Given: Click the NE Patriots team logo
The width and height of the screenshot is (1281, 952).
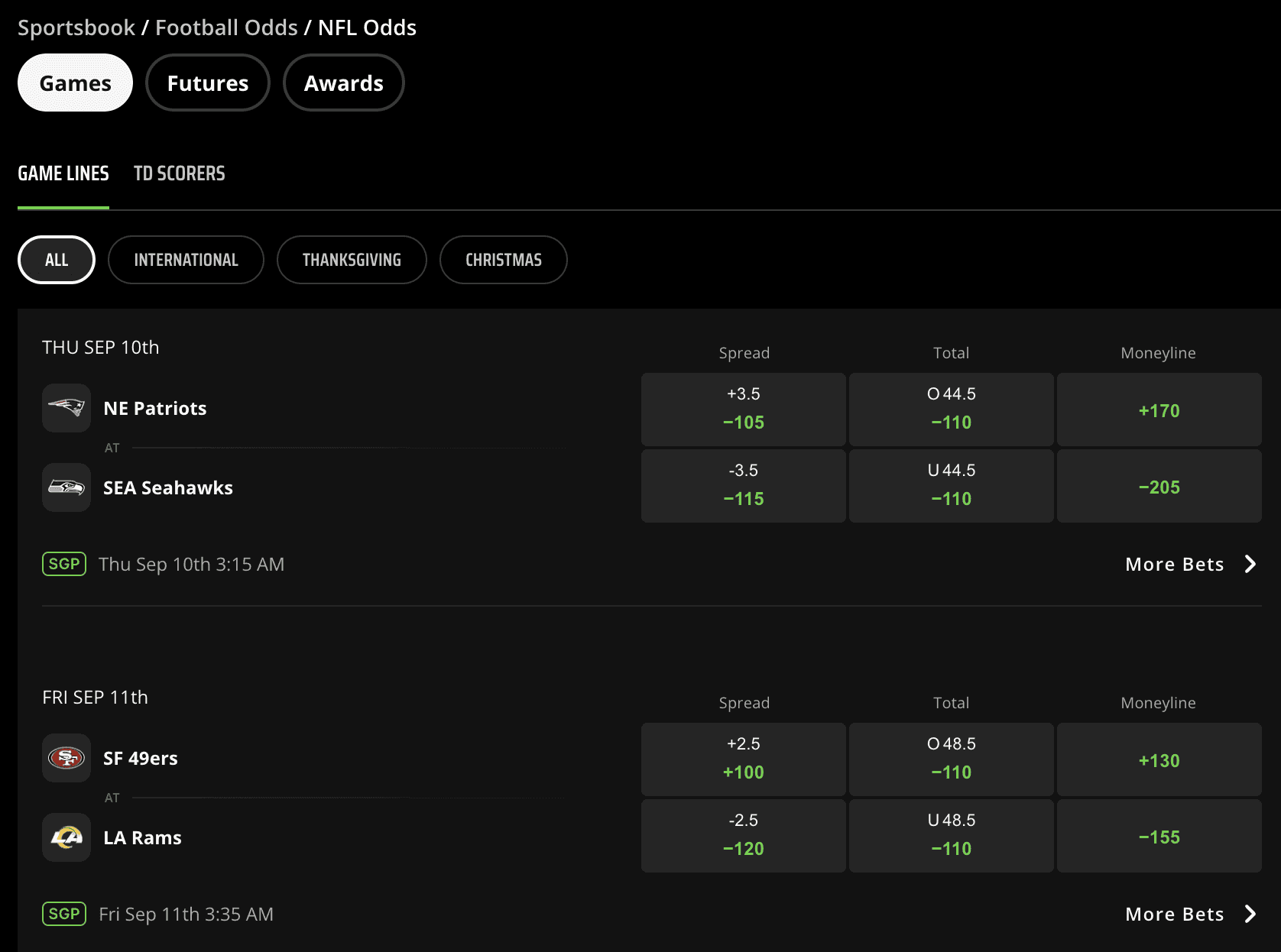Looking at the screenshot, I should coord(66,408).
